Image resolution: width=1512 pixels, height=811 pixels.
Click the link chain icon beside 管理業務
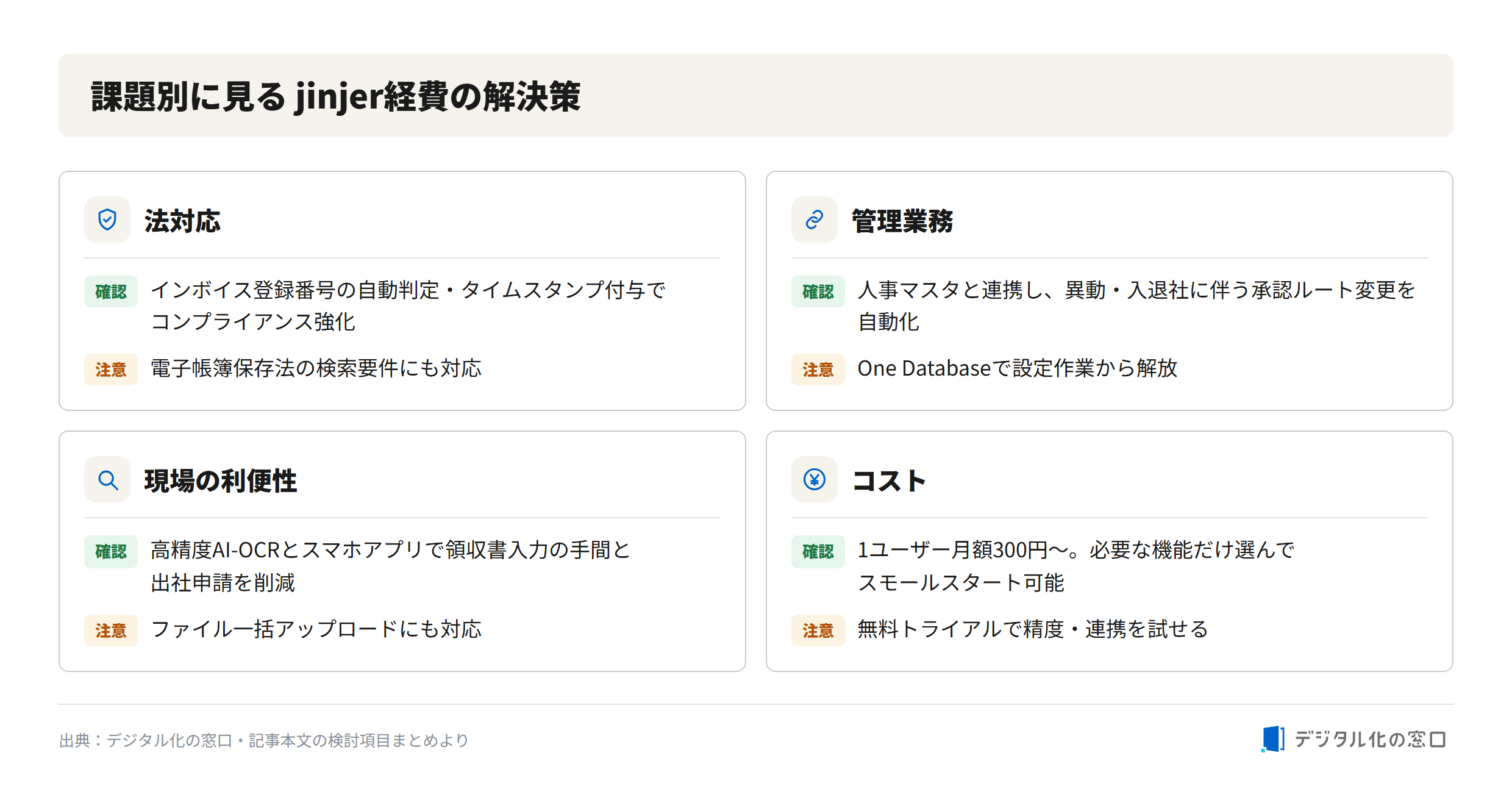tap(815, 220)
